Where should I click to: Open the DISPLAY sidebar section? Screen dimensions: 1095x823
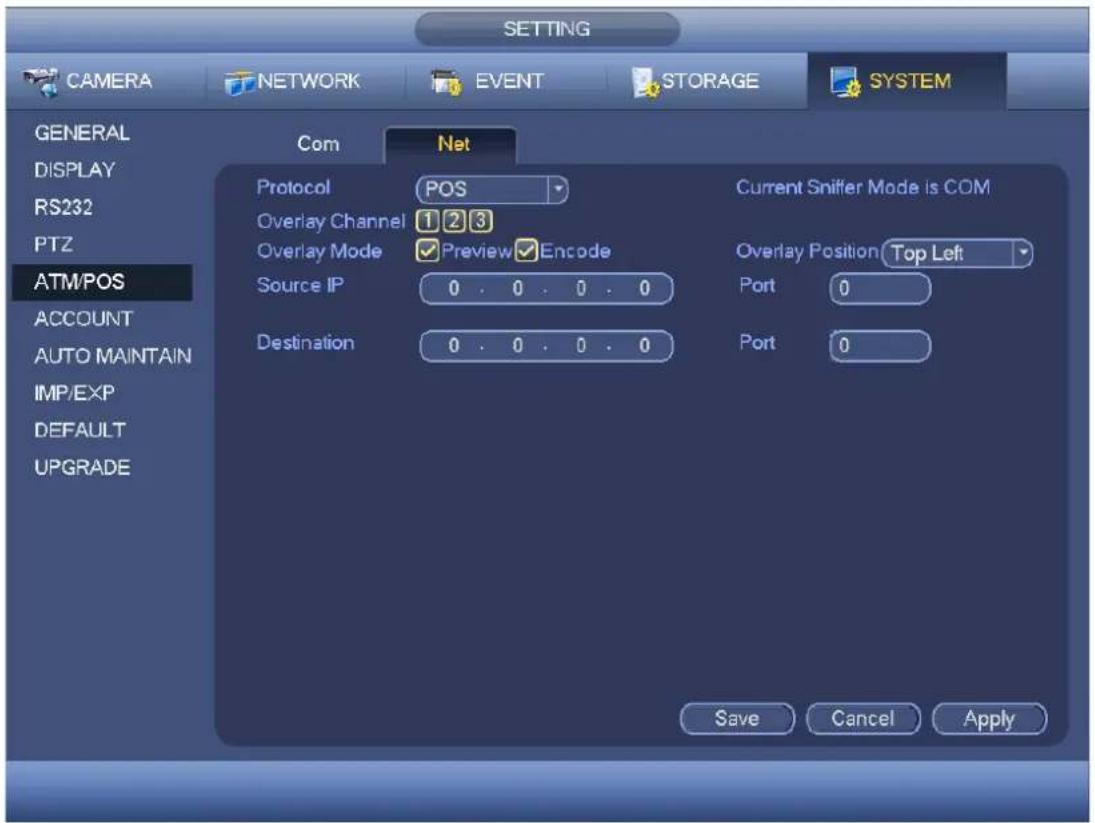(75, 170)
